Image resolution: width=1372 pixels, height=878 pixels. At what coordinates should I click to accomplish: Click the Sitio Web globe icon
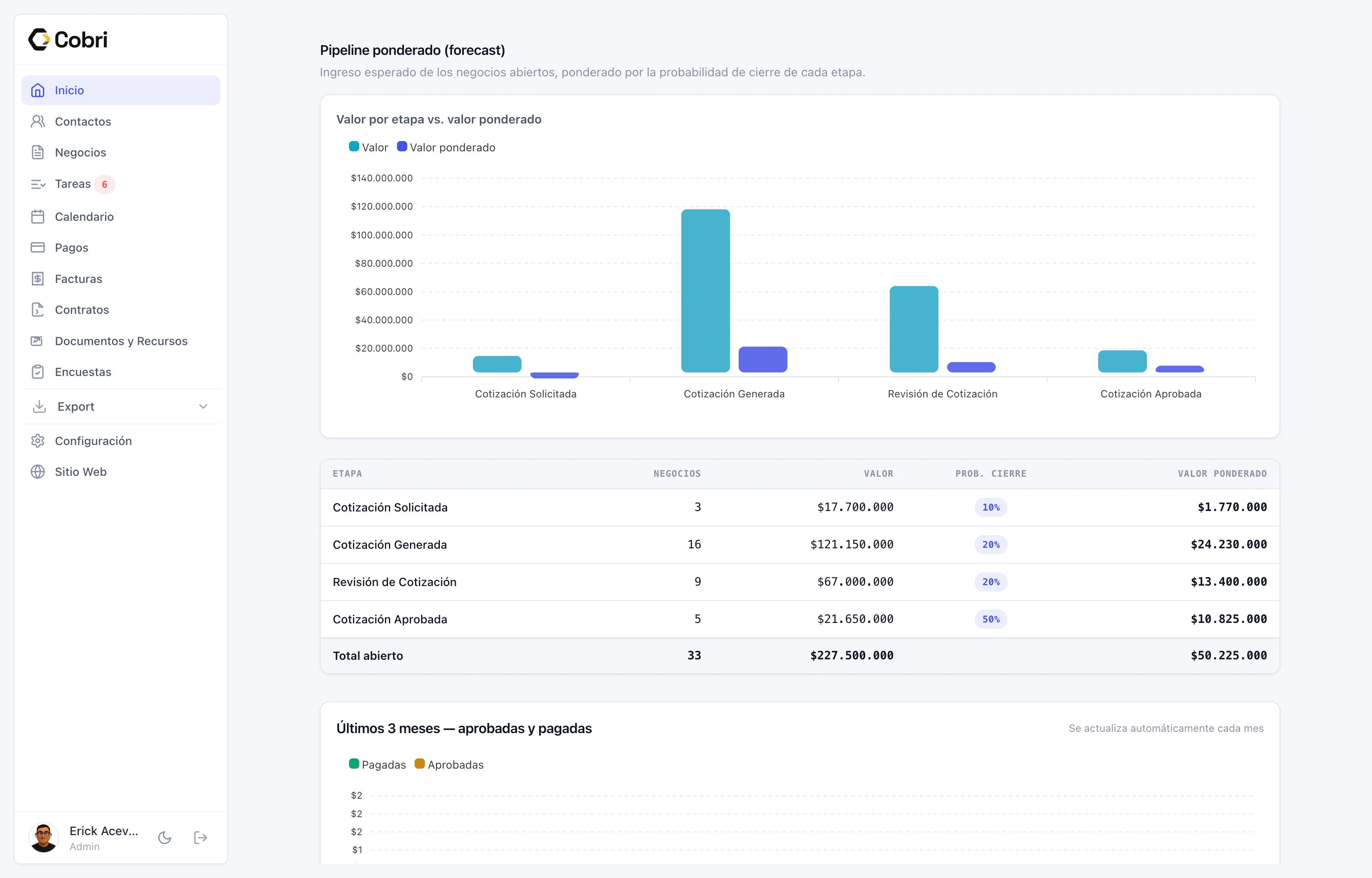click(38, 472)
